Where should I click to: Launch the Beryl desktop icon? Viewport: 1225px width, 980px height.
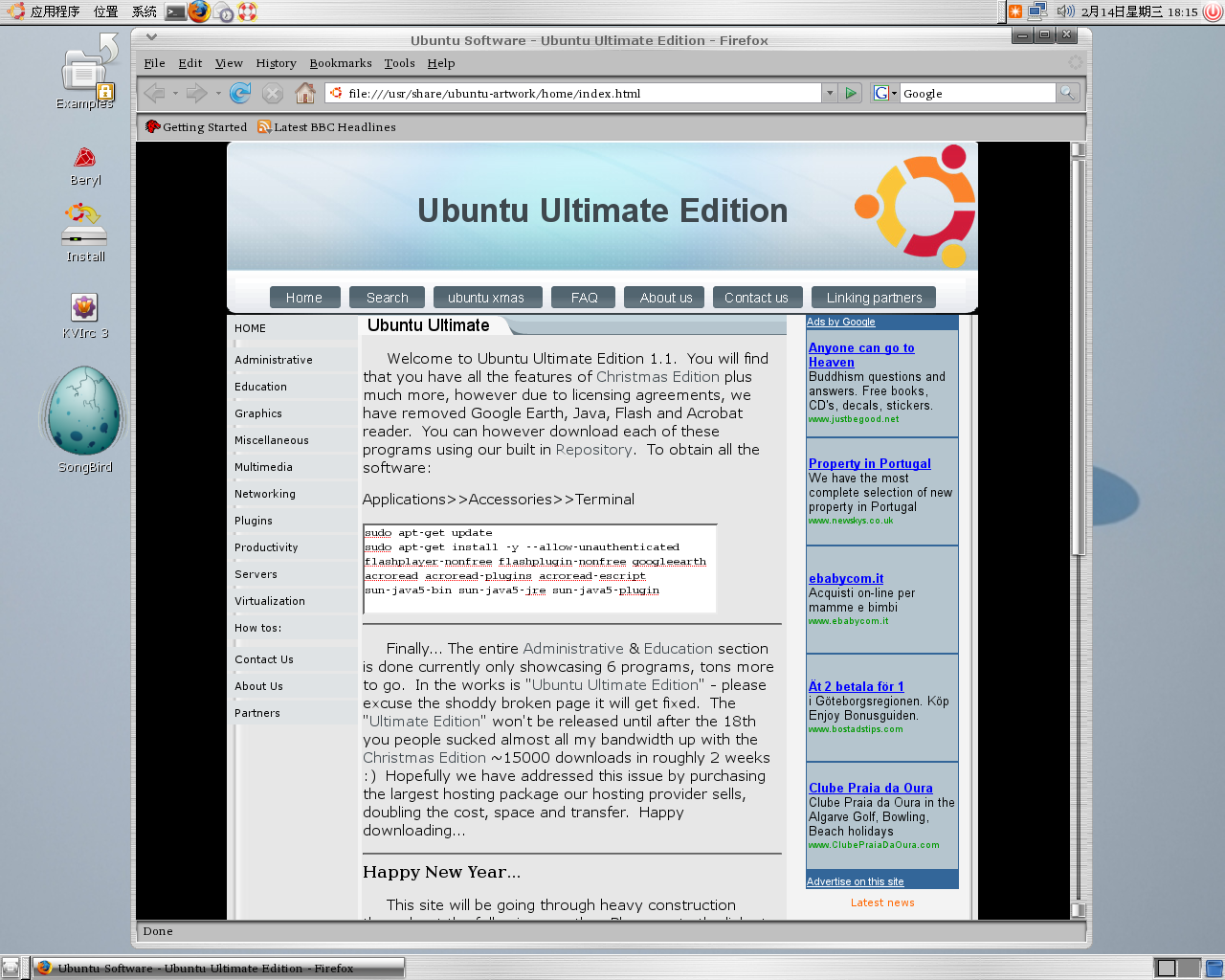(x=85, y=166)
